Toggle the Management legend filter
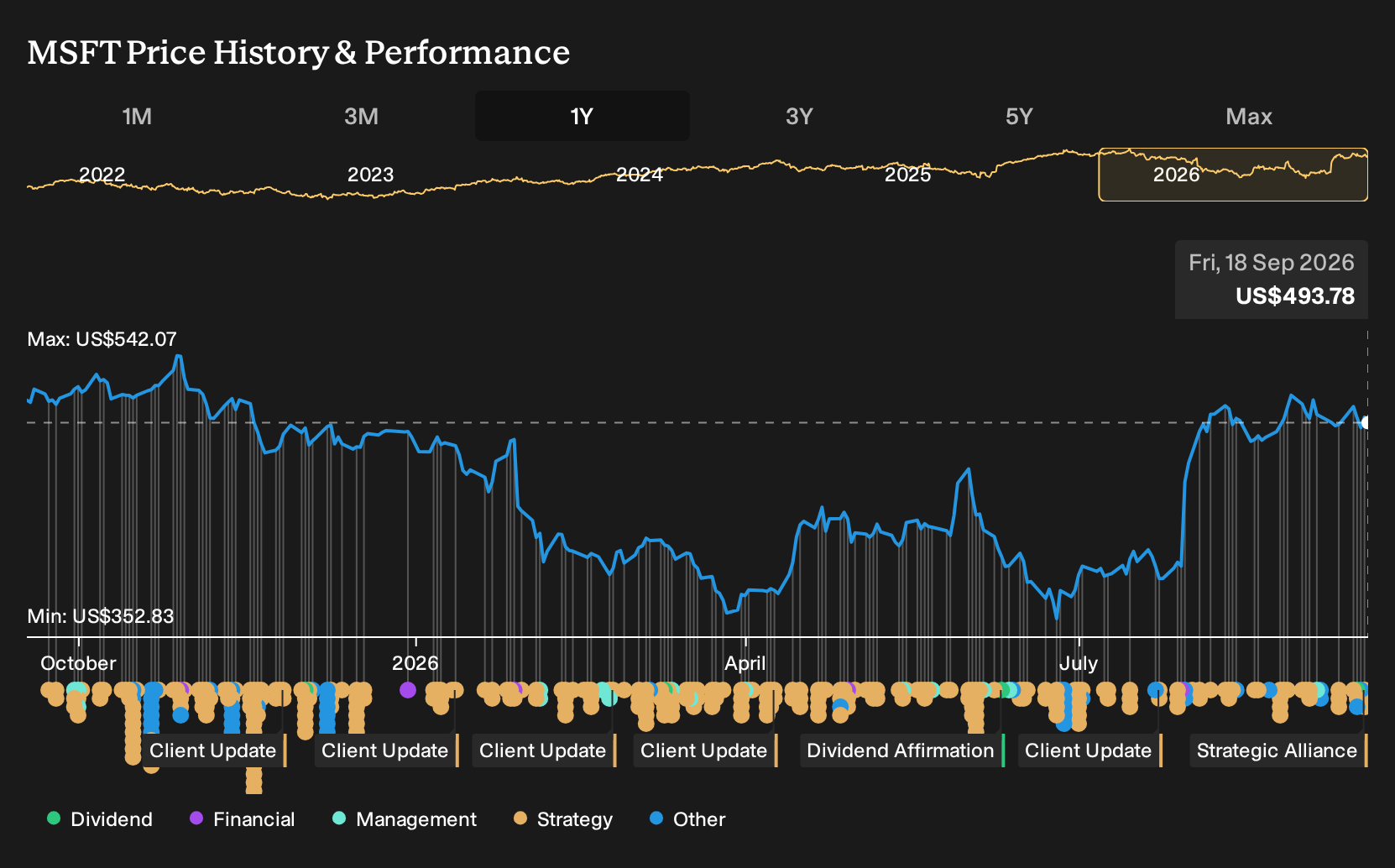 (x=405, y=819)
